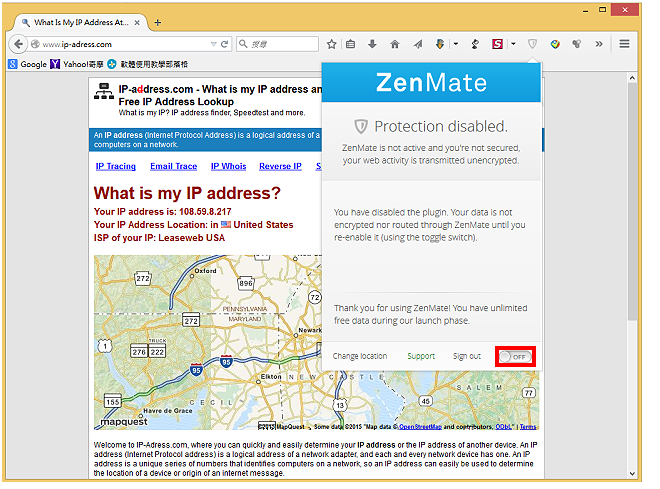Open the IP Whois link
This screenshot has height=489, width=660.
tap(229, 166)
